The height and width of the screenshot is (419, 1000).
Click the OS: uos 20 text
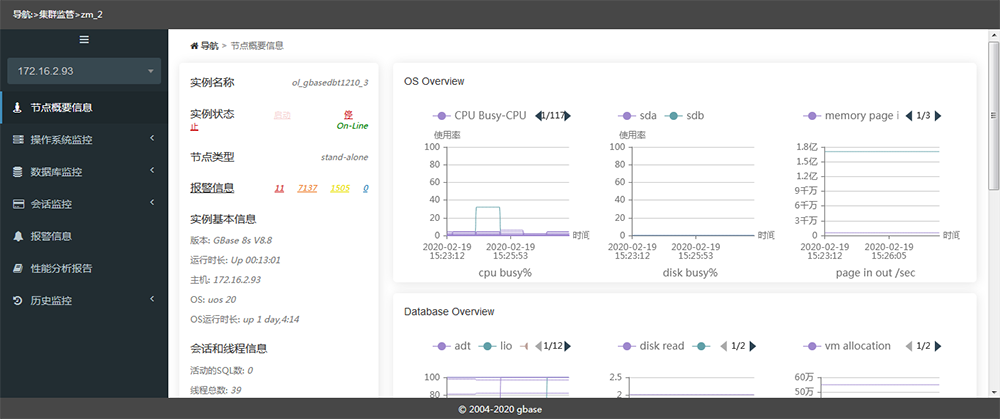(213, 299)
